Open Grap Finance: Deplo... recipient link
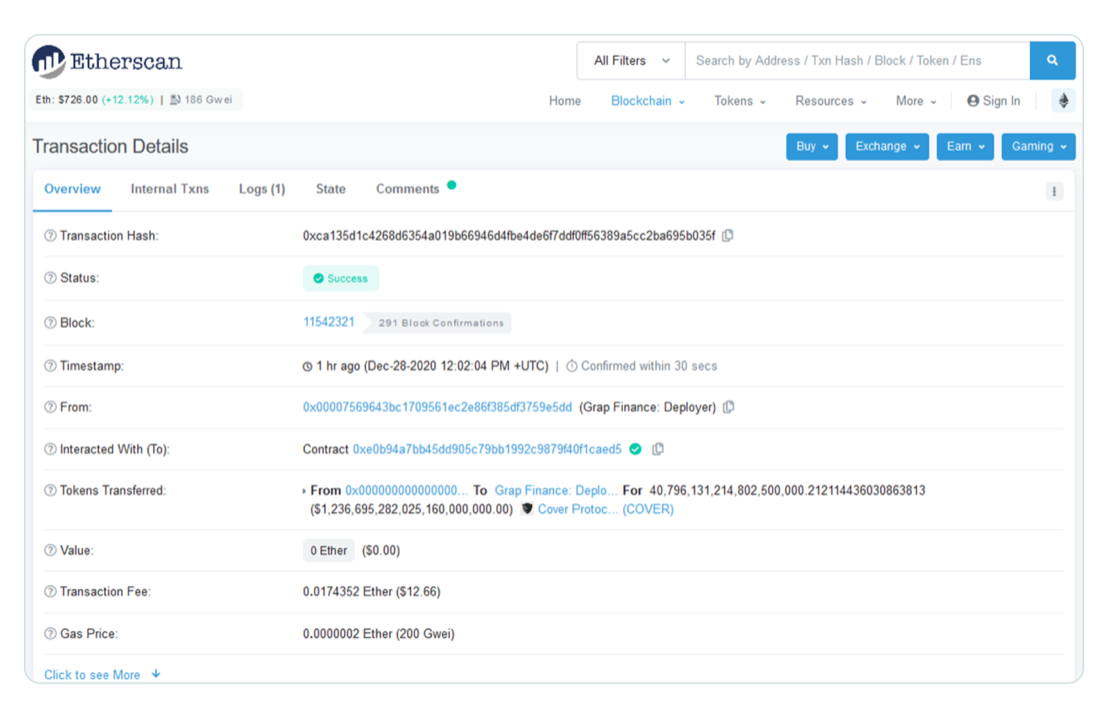 [x=555, y=490]
